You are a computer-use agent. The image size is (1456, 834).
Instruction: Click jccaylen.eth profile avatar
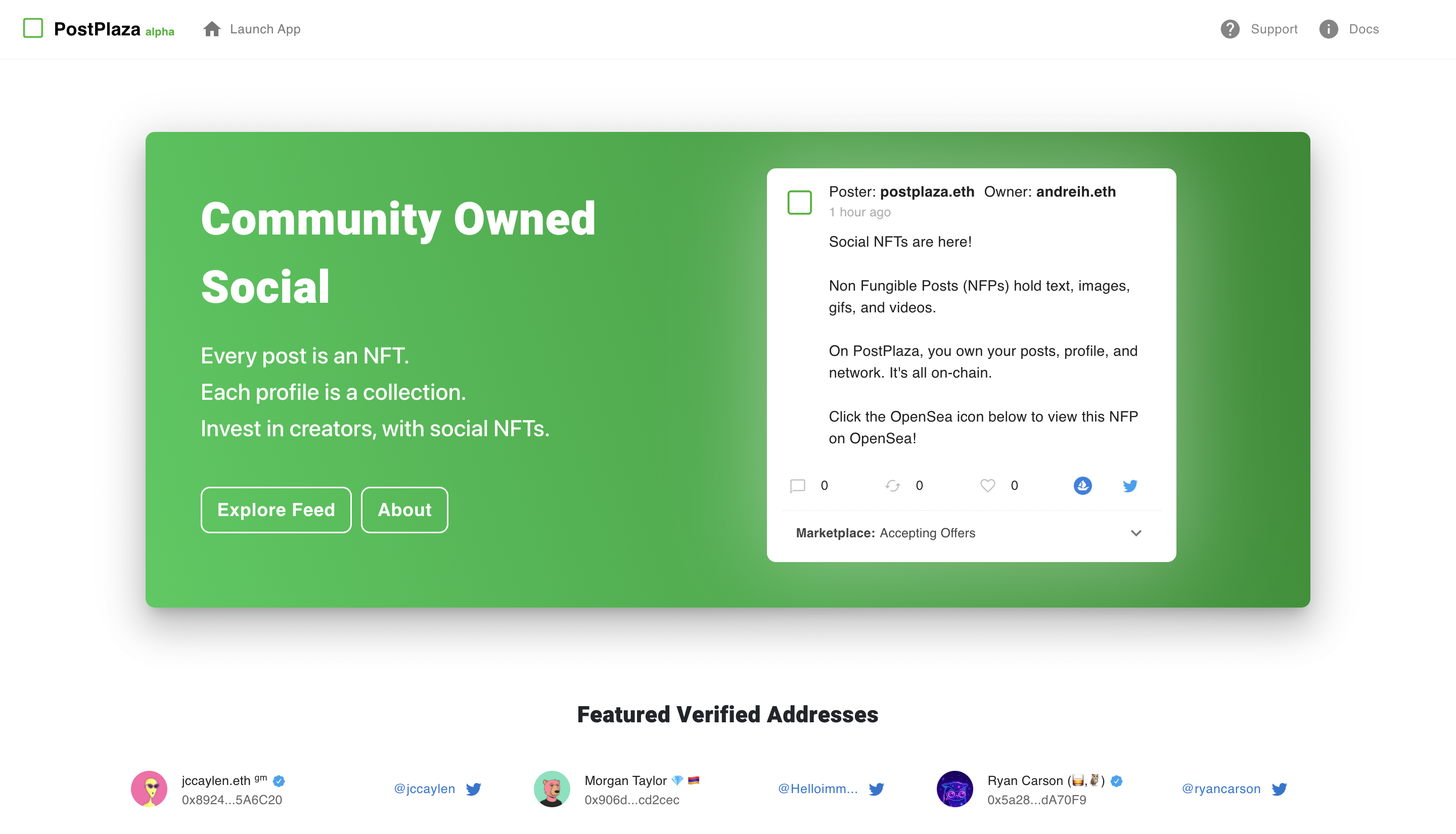(149, 789)
